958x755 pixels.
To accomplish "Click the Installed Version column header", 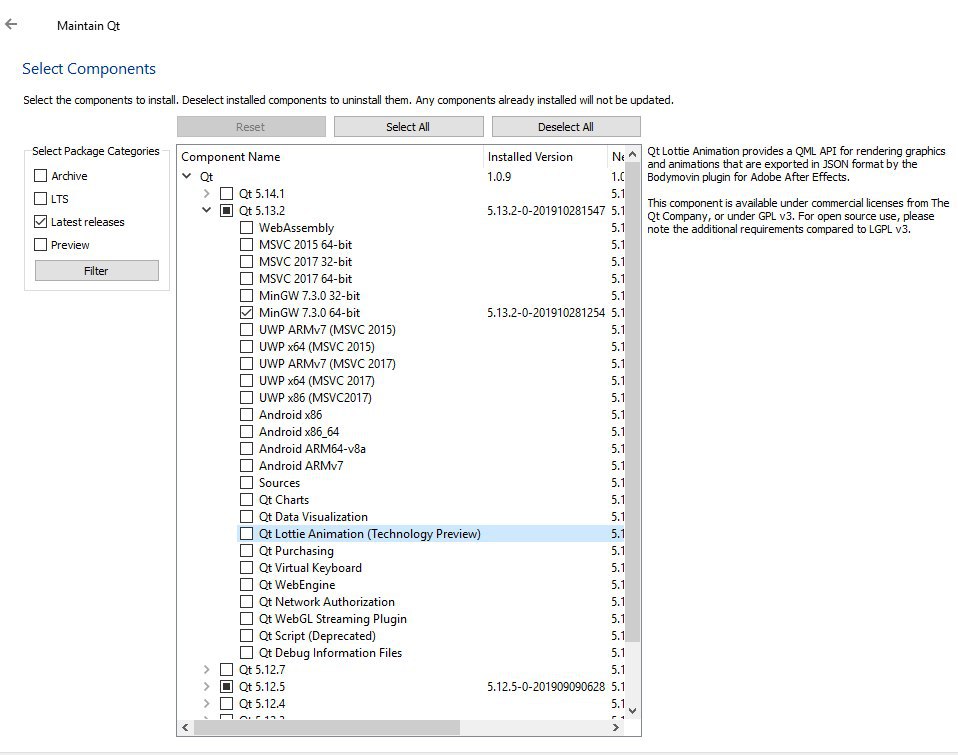I will coord(545,156).
